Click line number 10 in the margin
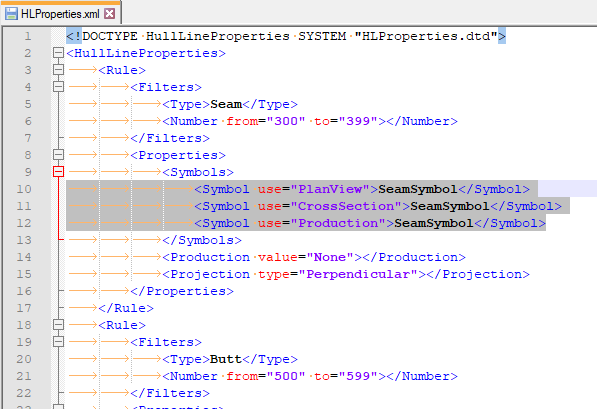Screen dimensions: 597x409 pos(24,189)
